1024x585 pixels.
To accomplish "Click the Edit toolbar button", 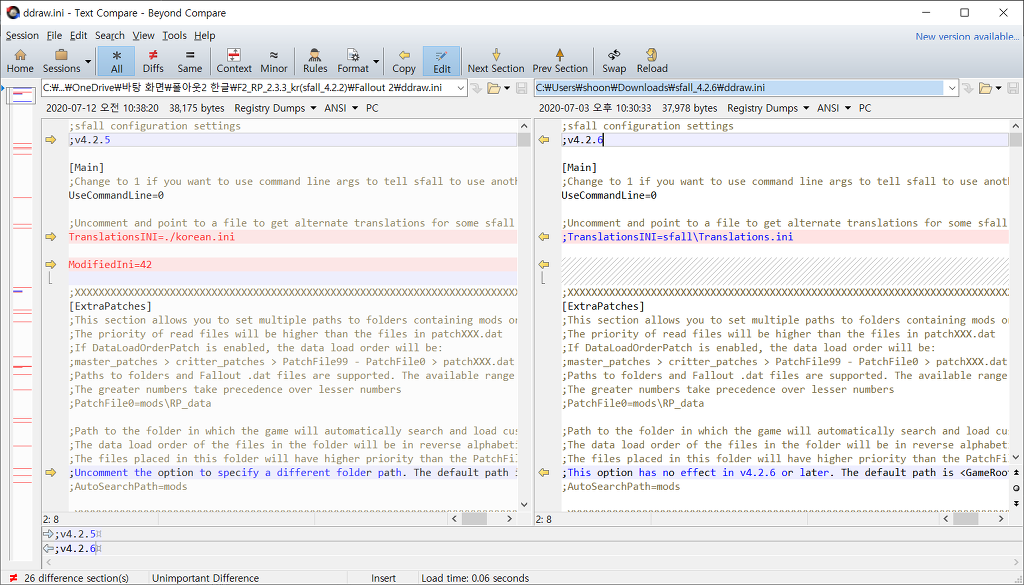I will pyautogui.click(x=441, y=60).
